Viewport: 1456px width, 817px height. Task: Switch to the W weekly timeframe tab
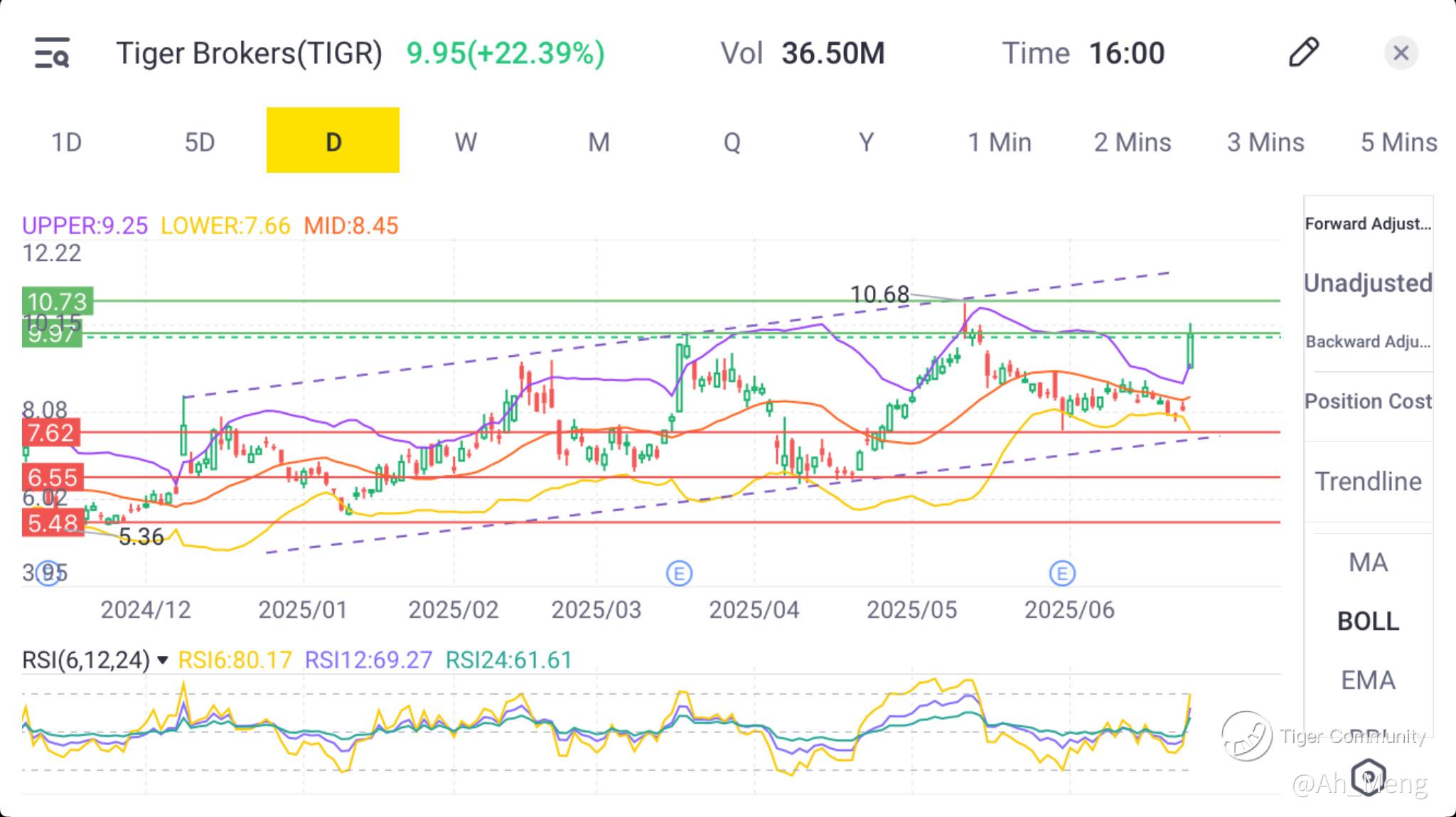point(466,142)
